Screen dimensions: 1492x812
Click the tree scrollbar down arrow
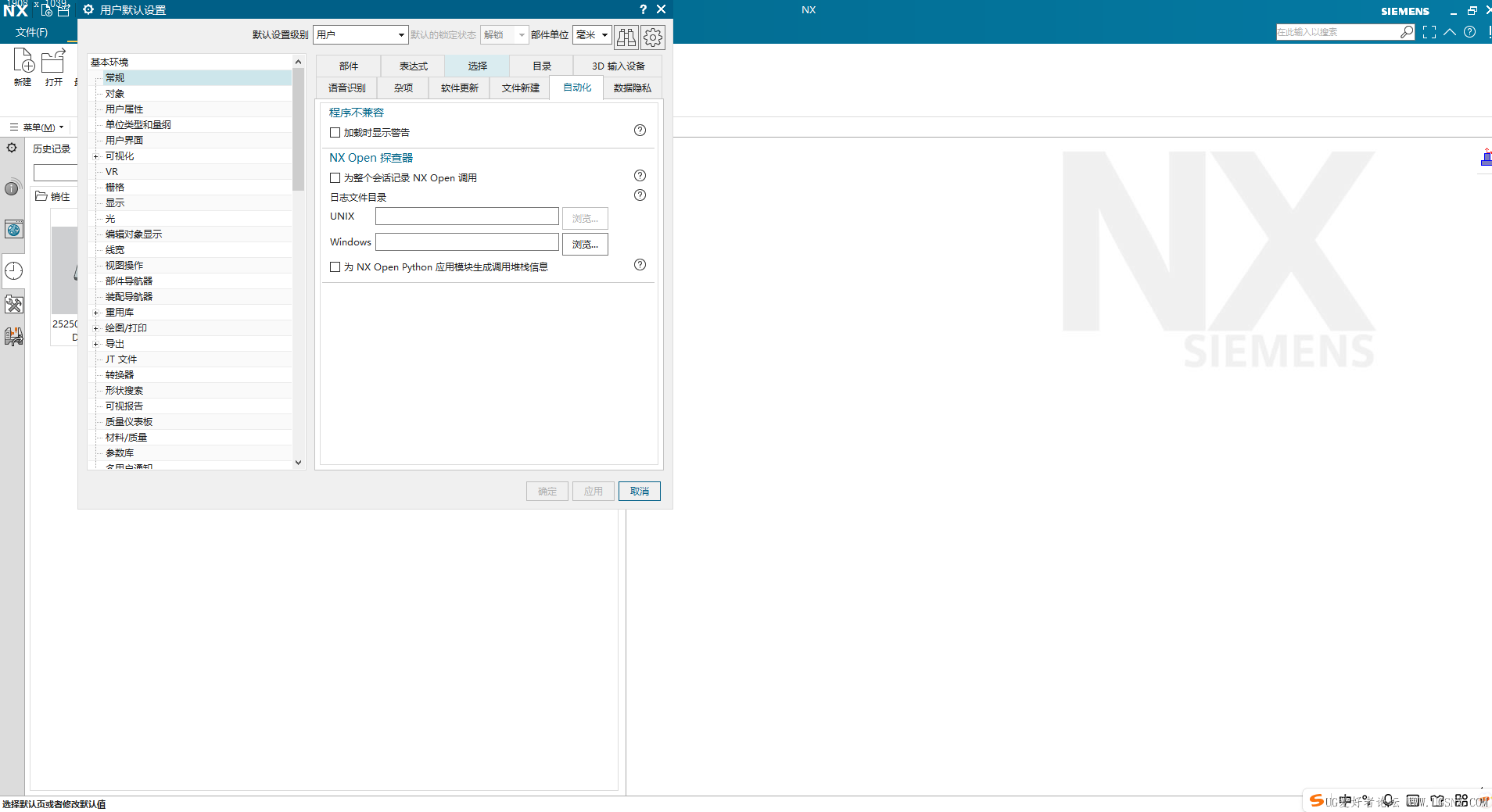click(x=298, y=463)
